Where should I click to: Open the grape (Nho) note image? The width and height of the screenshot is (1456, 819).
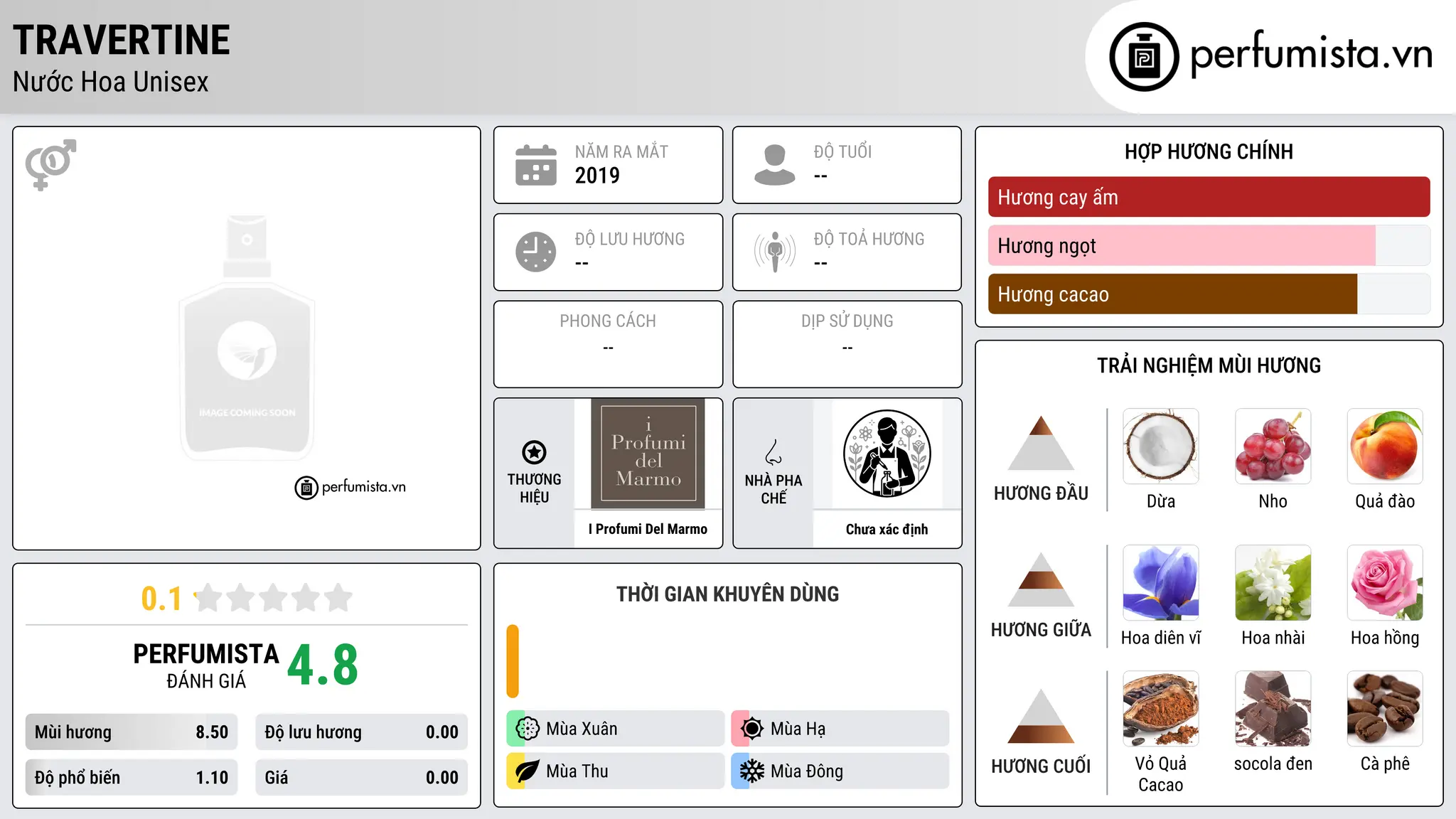pos(1273,446)
